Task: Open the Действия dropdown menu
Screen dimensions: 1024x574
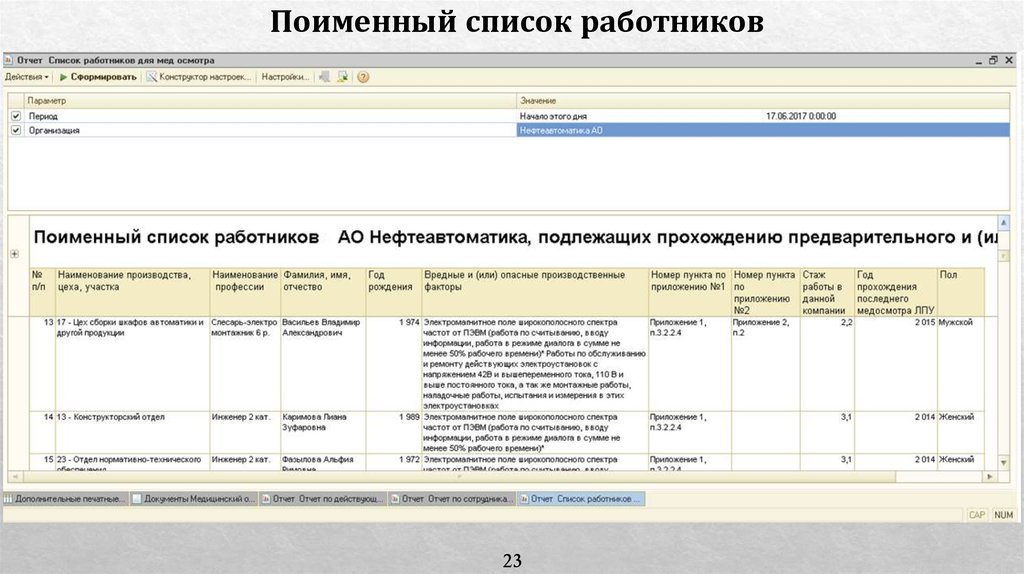Action: (x=27, y=77)
